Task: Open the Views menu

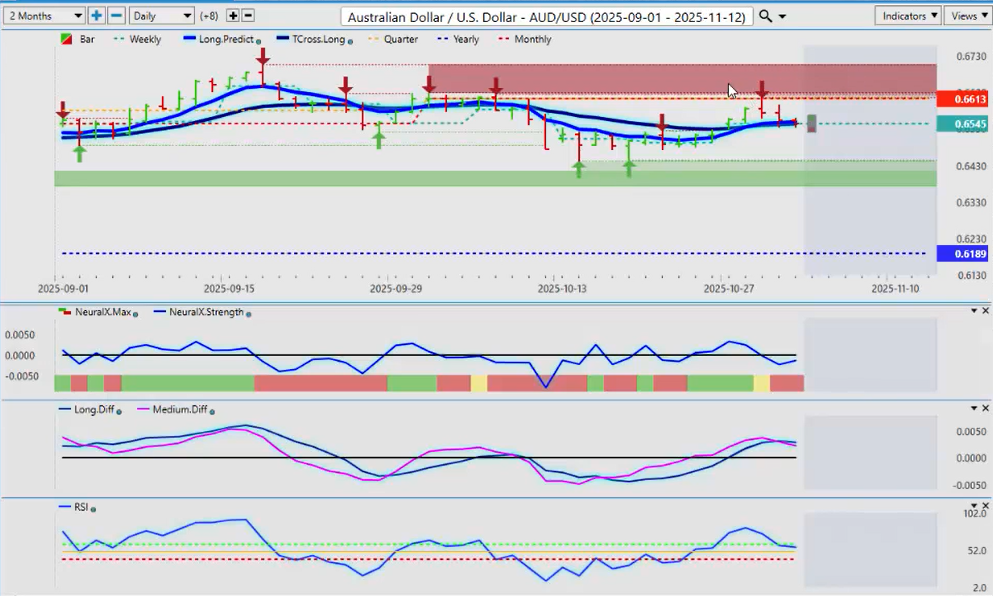Action: (x=968, y=16)
